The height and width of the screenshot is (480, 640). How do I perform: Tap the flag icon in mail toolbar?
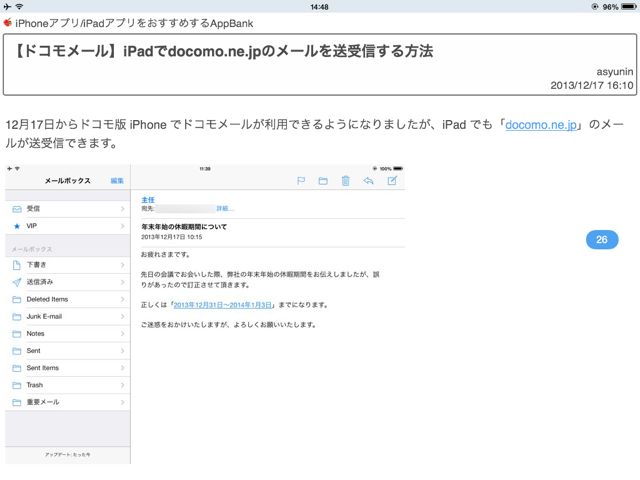[x=301, y=181]
